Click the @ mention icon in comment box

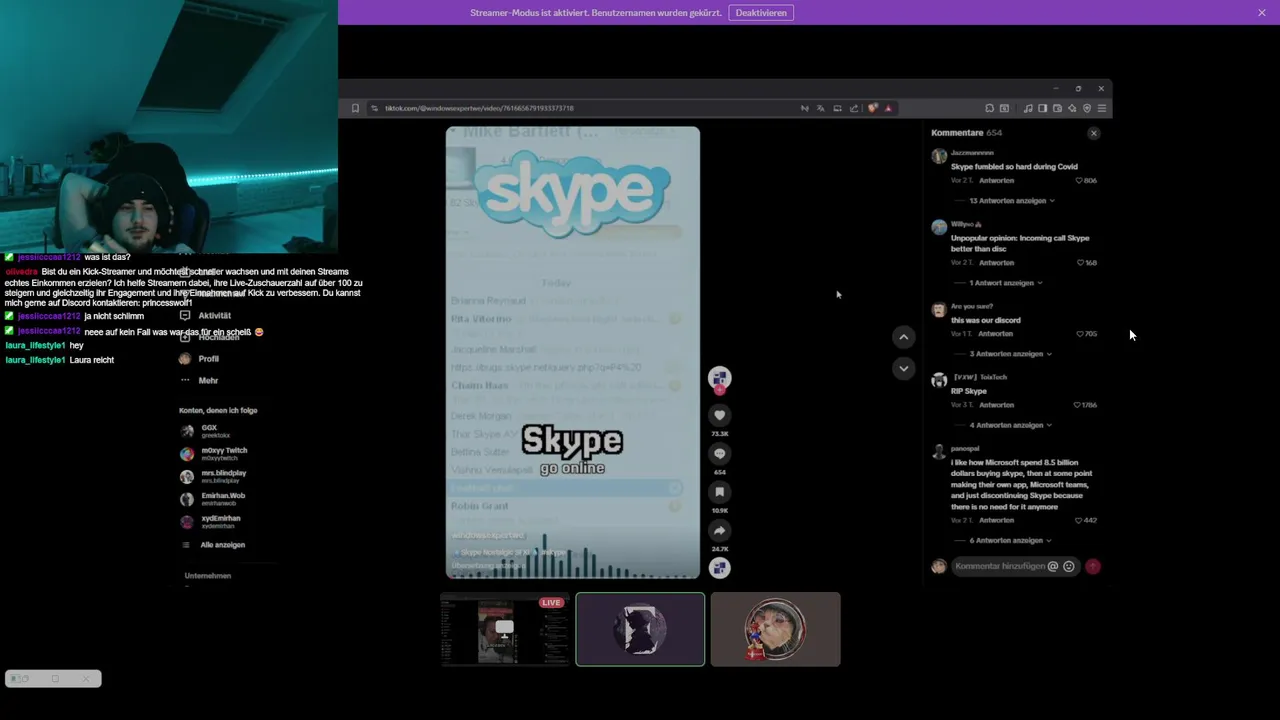click(1052, 566)
